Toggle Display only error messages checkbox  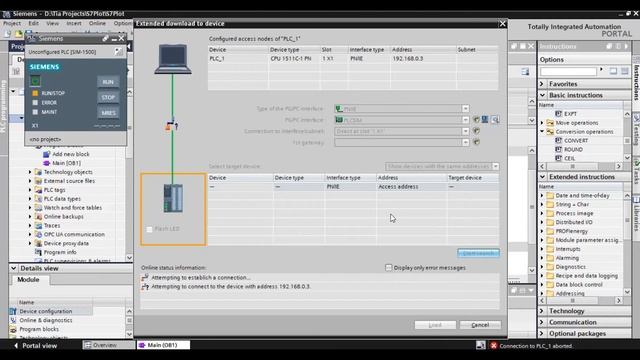[x=389, y=268]
